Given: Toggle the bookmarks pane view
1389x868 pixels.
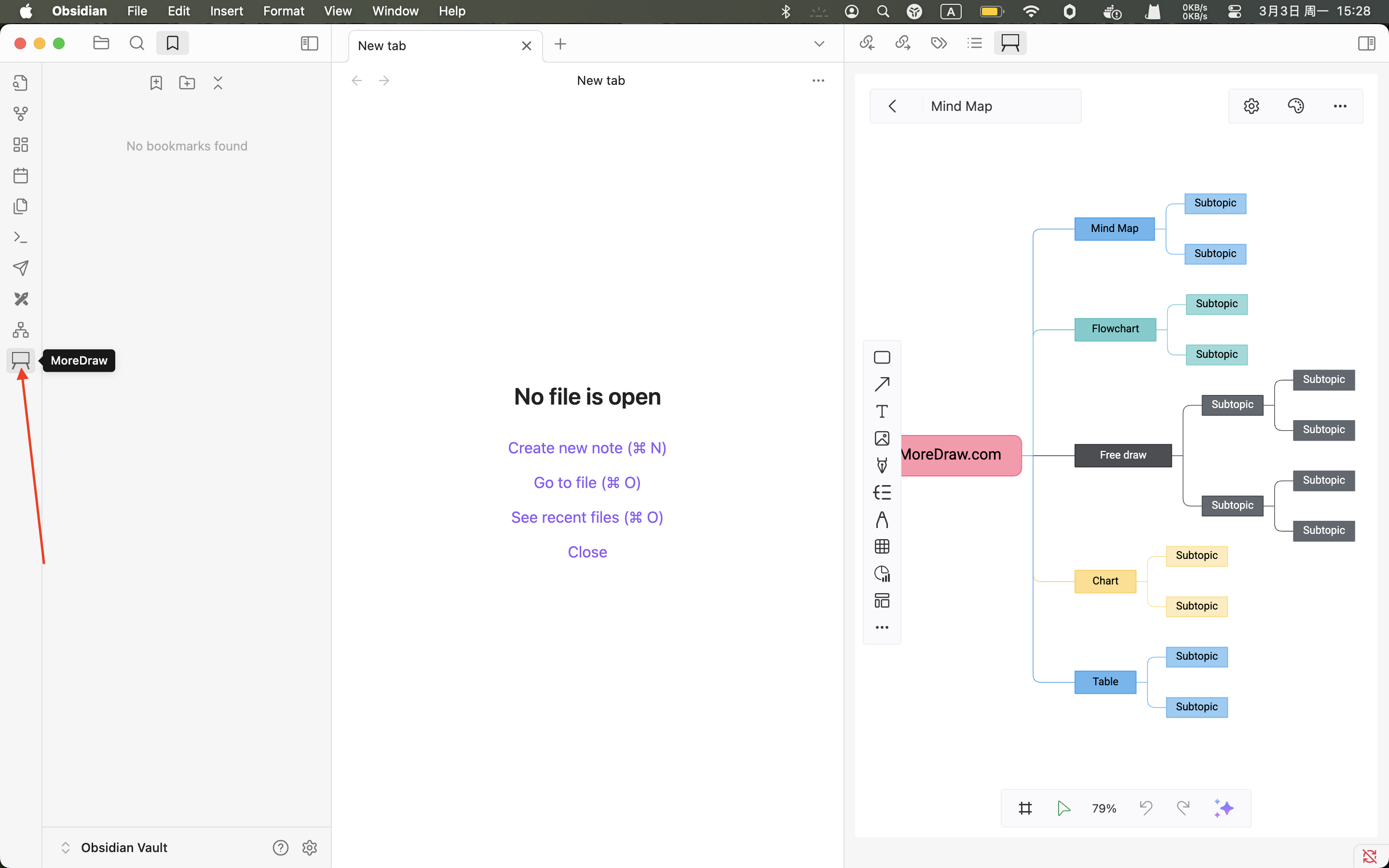Looking at the screenshot, I should (x=172, y=43).
